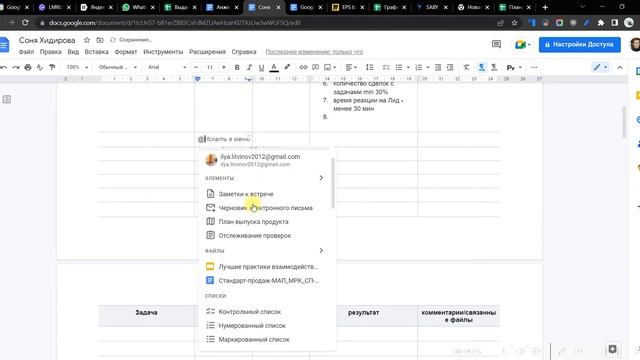640x360 pixels.
Task: Open the Файл menu
Action: click(x=27, y=52)
